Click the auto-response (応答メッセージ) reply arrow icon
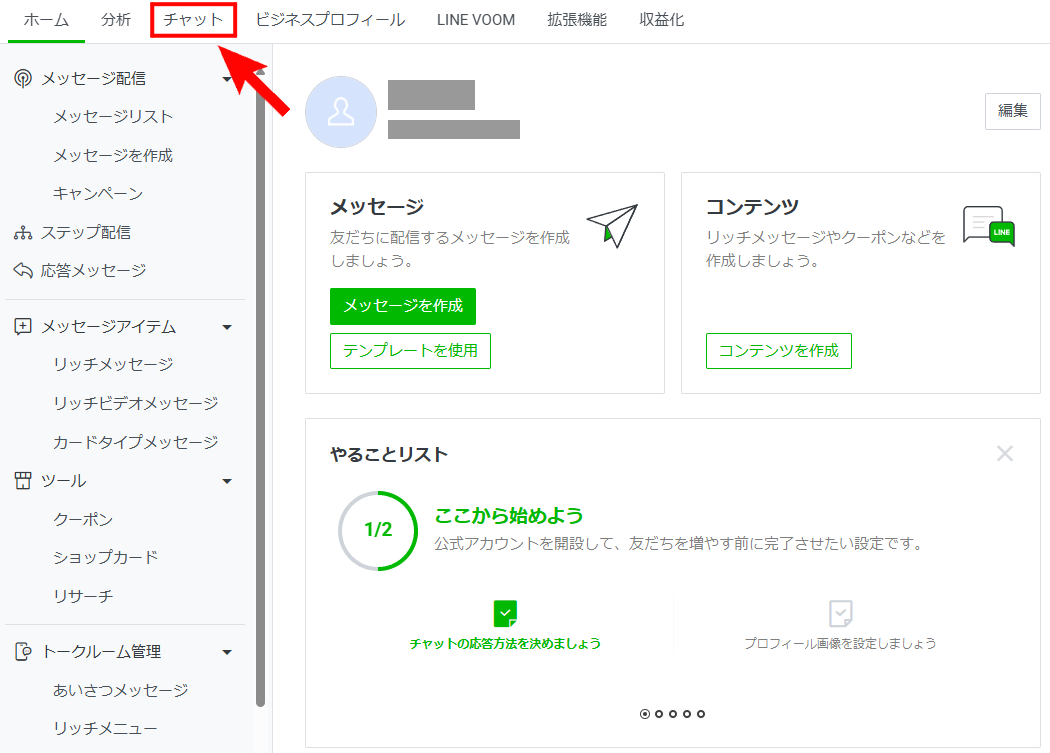This screenshot has height=753, width=1050. coord(23,271)
